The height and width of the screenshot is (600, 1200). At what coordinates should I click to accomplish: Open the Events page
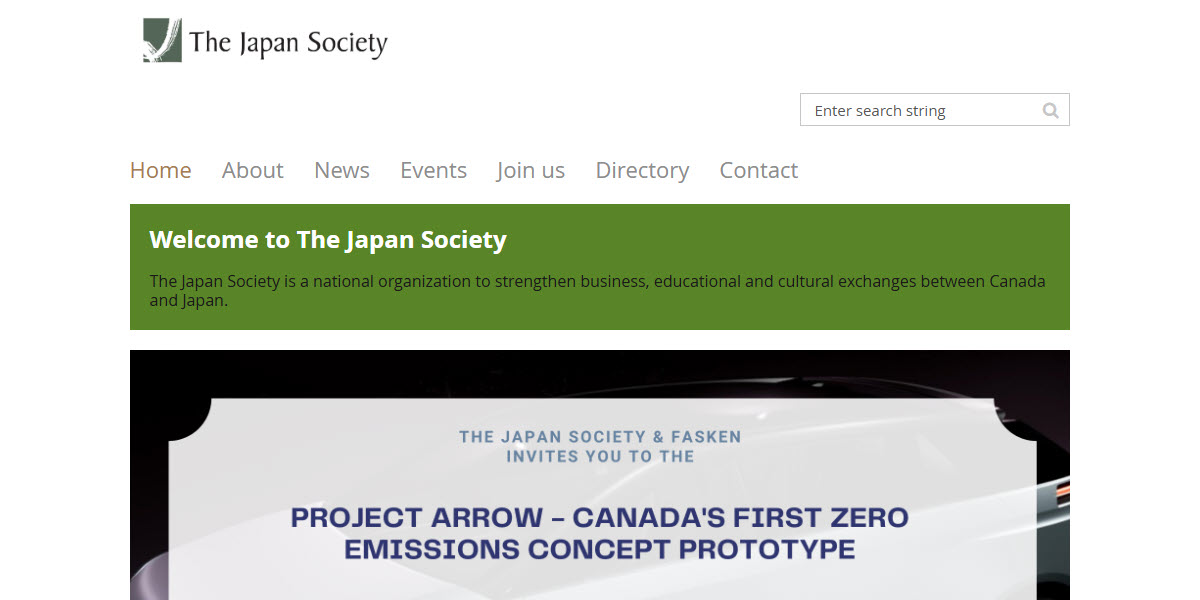point(433,170)
